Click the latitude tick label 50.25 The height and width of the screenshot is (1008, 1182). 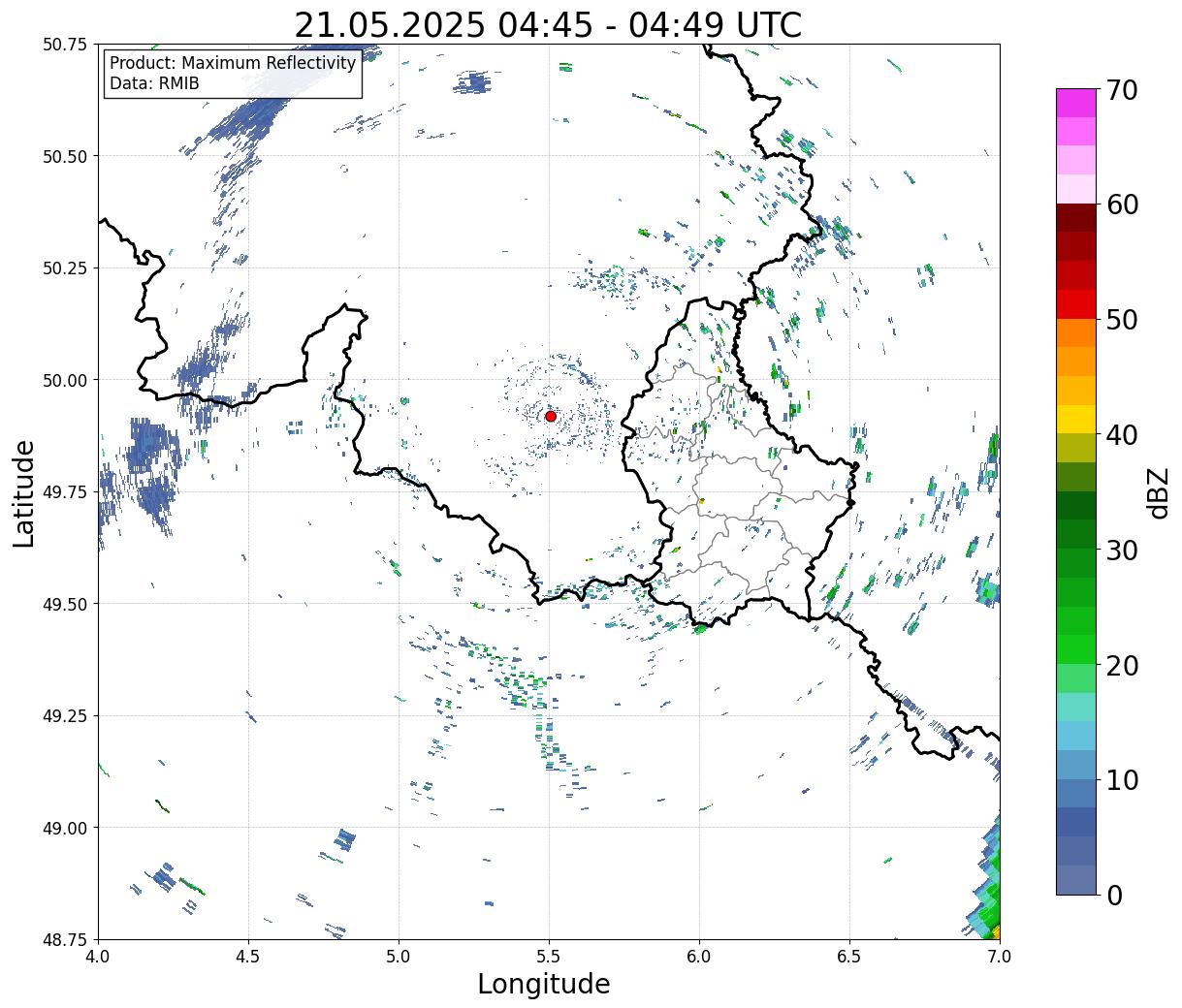coord(65,268)
